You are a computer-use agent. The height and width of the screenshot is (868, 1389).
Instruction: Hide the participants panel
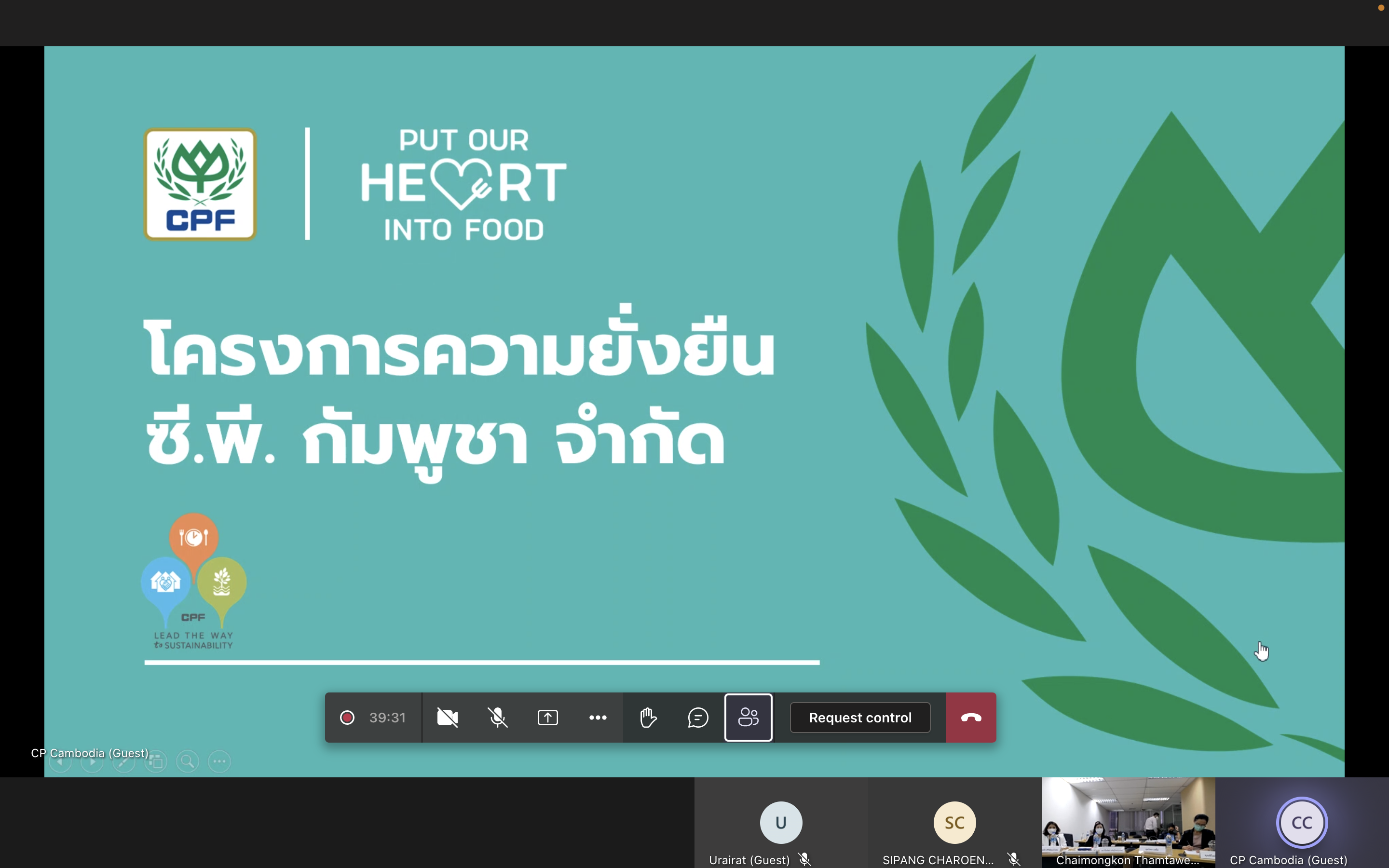(748, 718)
